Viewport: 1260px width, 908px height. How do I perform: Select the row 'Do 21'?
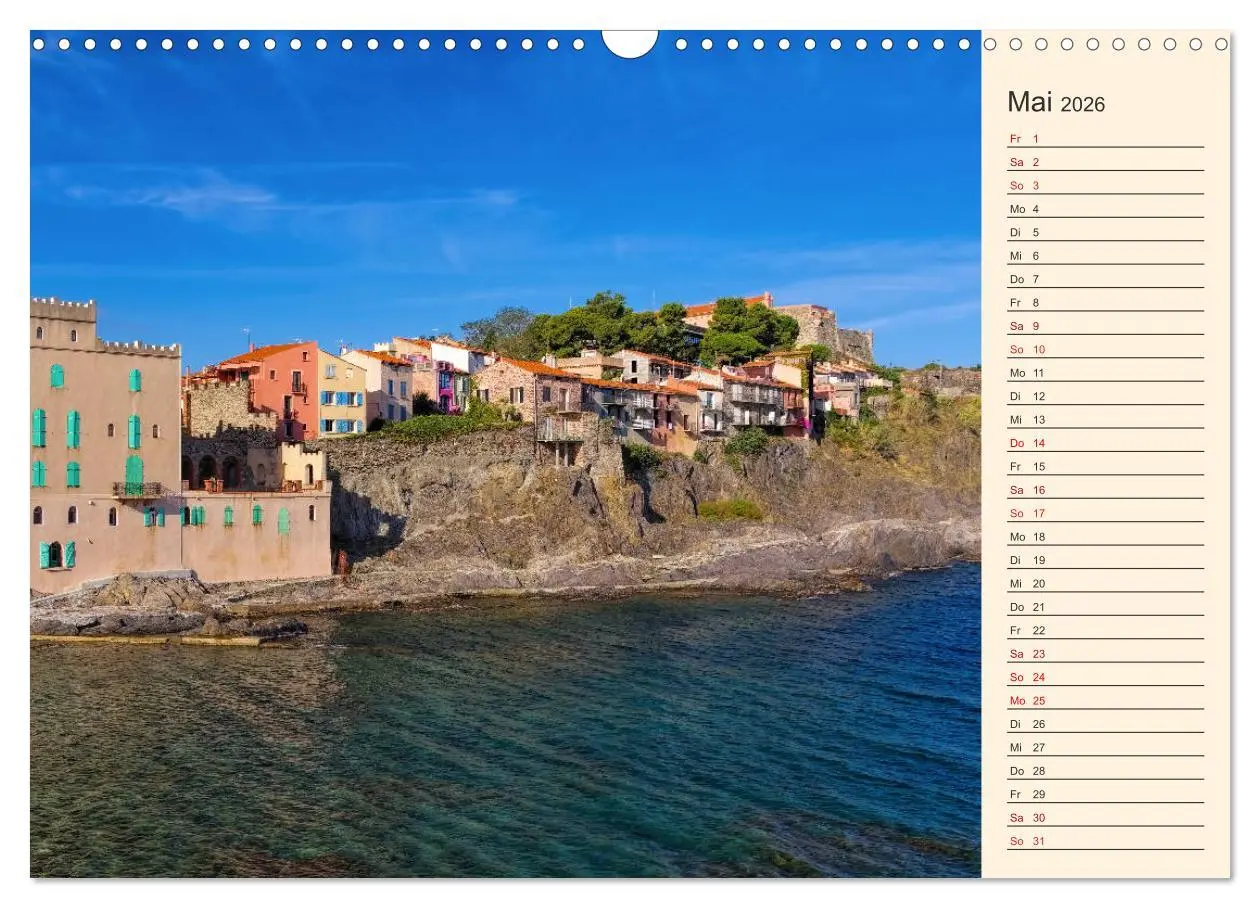[1105, 606]
